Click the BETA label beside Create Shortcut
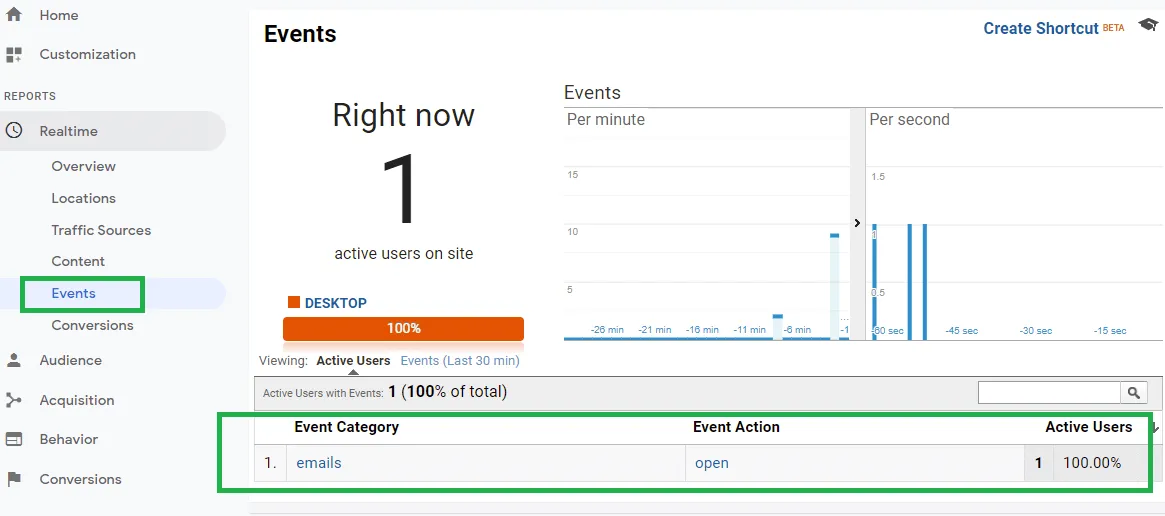 (1113, 28)
